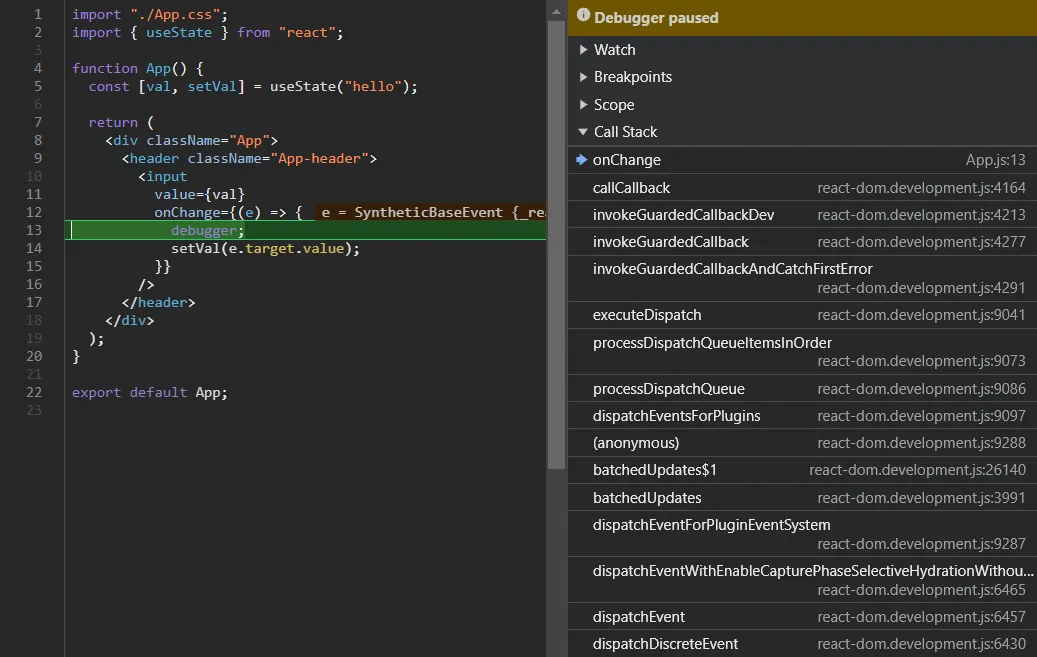
Task: Click the Breakpoints disclosure triangle
Action: tap(585, 76)
